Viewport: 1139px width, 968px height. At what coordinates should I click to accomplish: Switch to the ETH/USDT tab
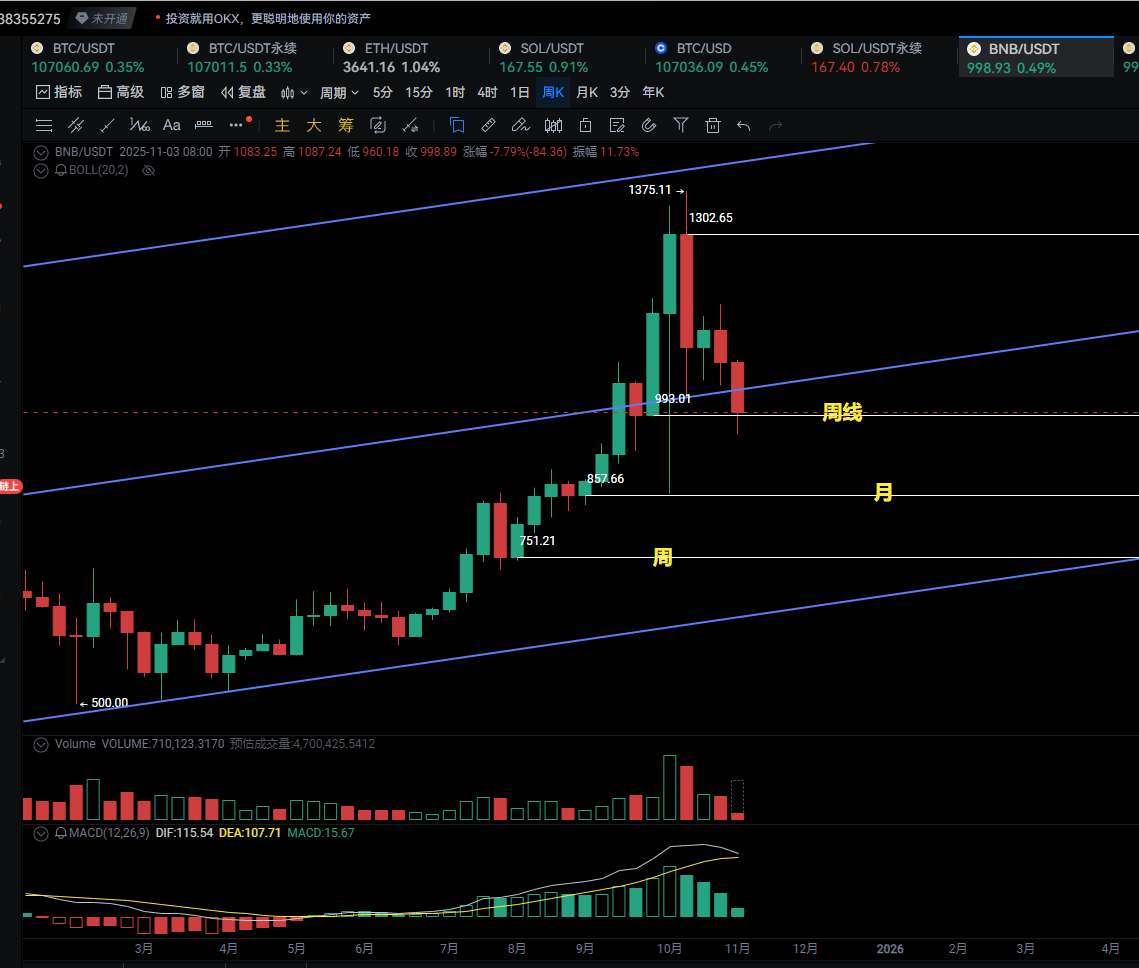396,57
